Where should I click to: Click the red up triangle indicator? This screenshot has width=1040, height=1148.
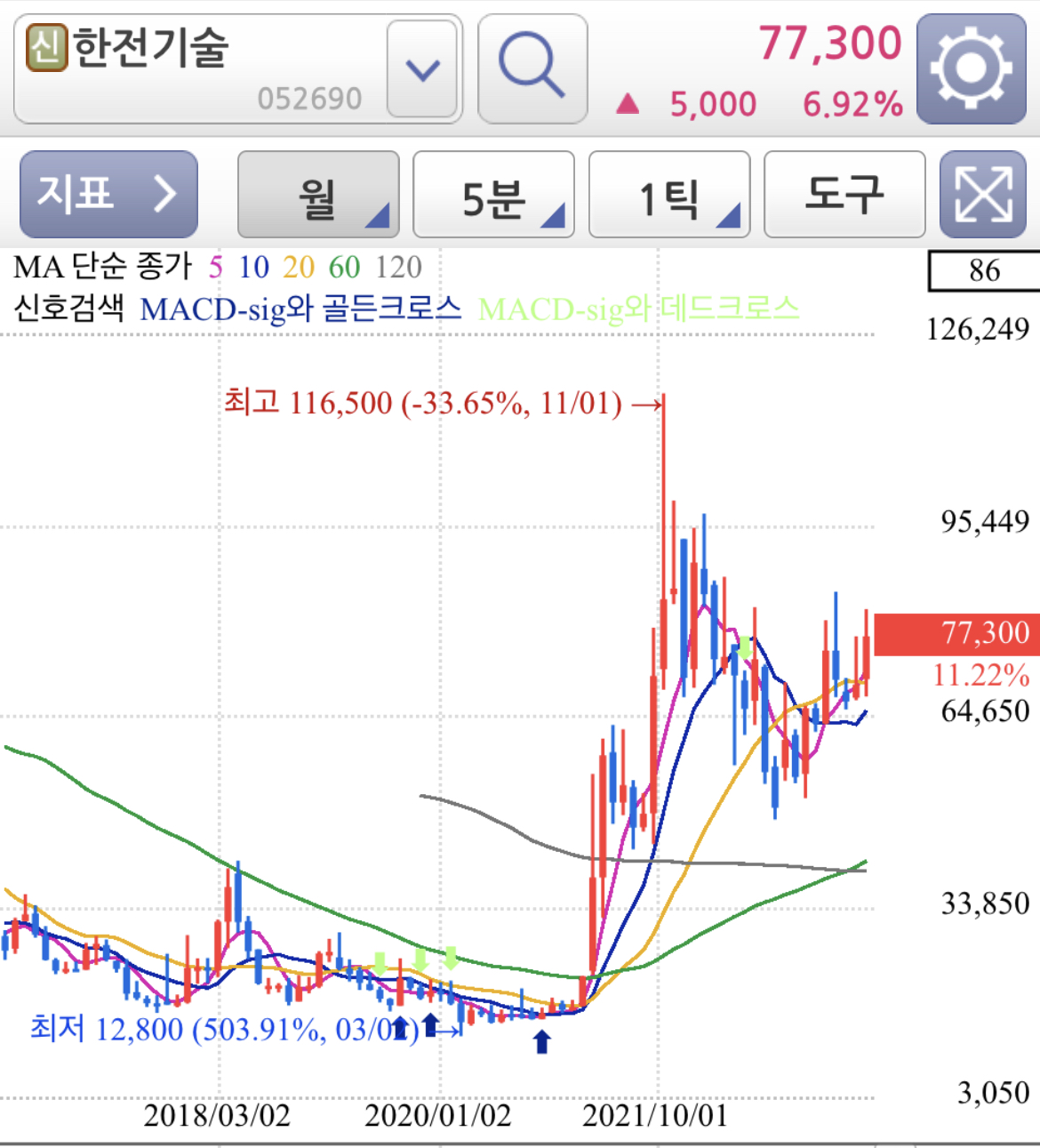pos(628,105)
